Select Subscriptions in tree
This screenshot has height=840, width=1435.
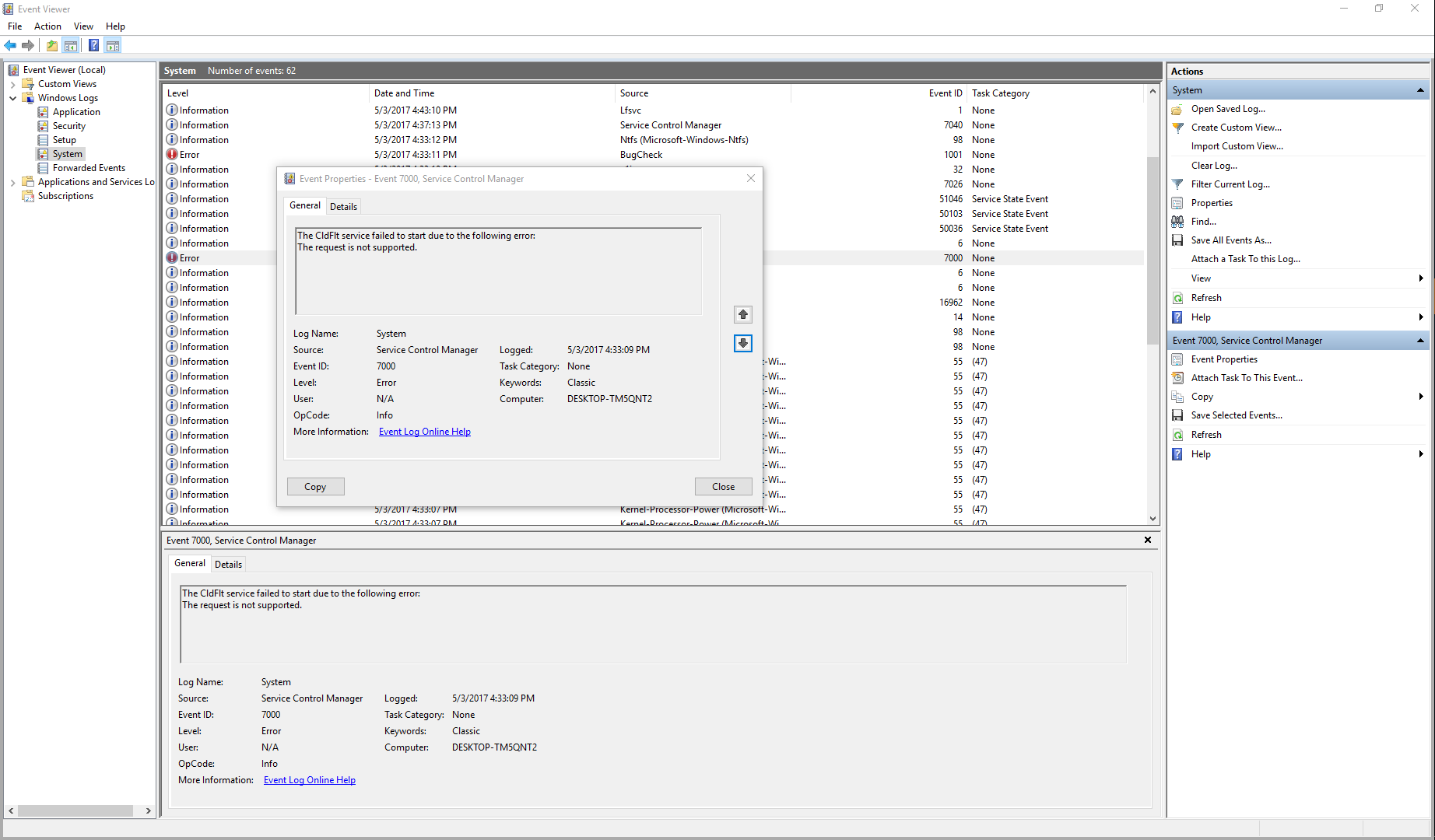pos(65,196)
